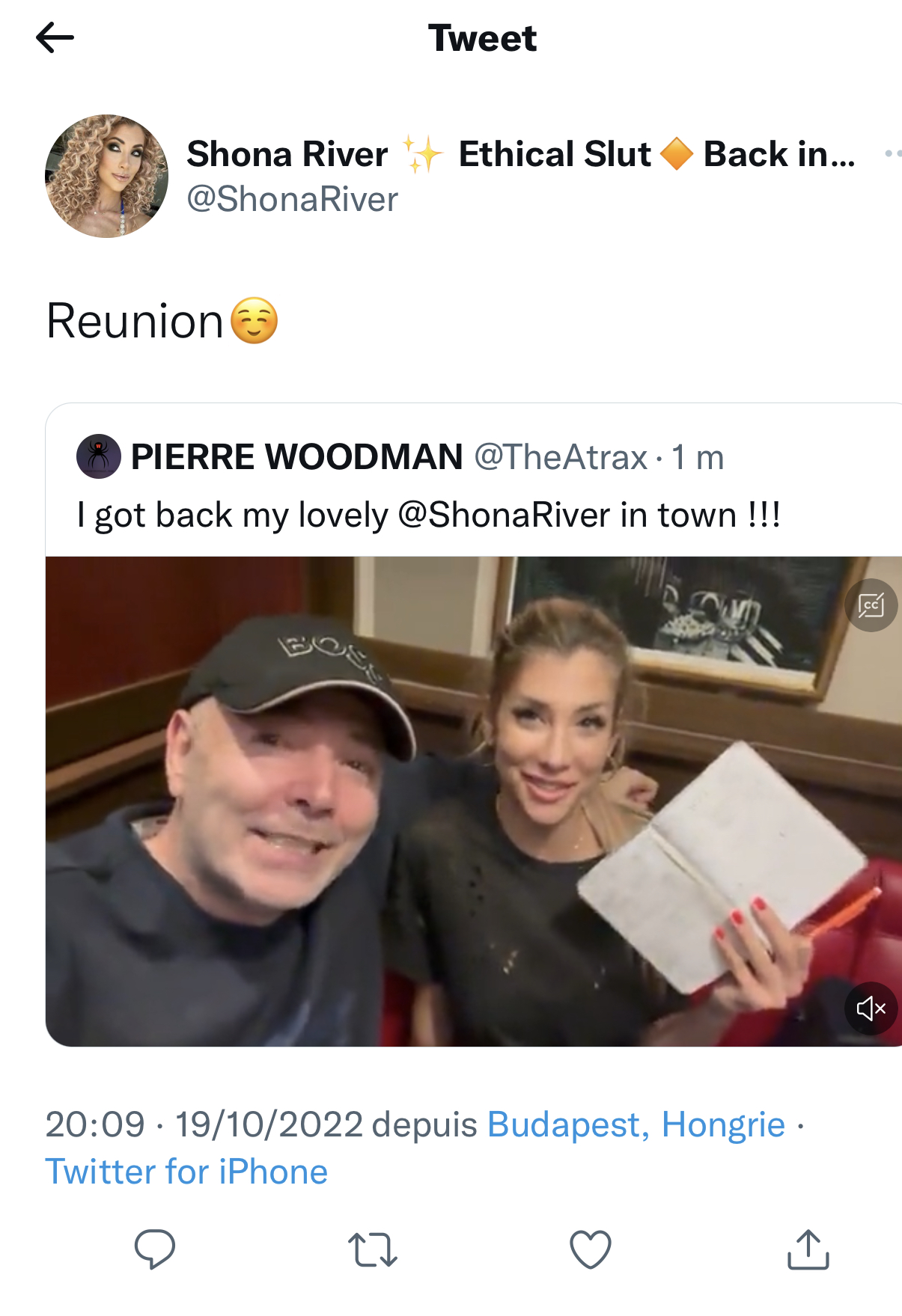Toggle closed captions on the video
The image size is (902, 1316).
tap(871, 605)
